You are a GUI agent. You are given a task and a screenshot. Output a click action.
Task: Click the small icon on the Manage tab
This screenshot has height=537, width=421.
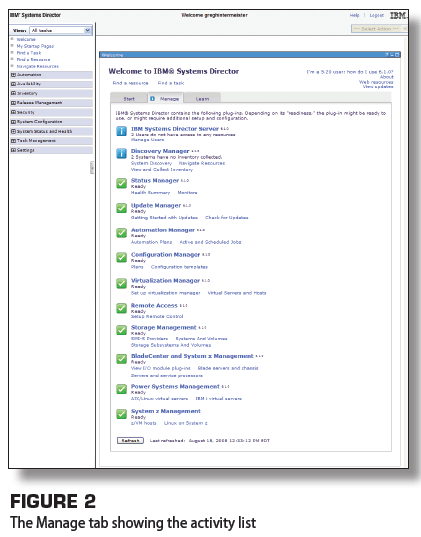point(152,99)
